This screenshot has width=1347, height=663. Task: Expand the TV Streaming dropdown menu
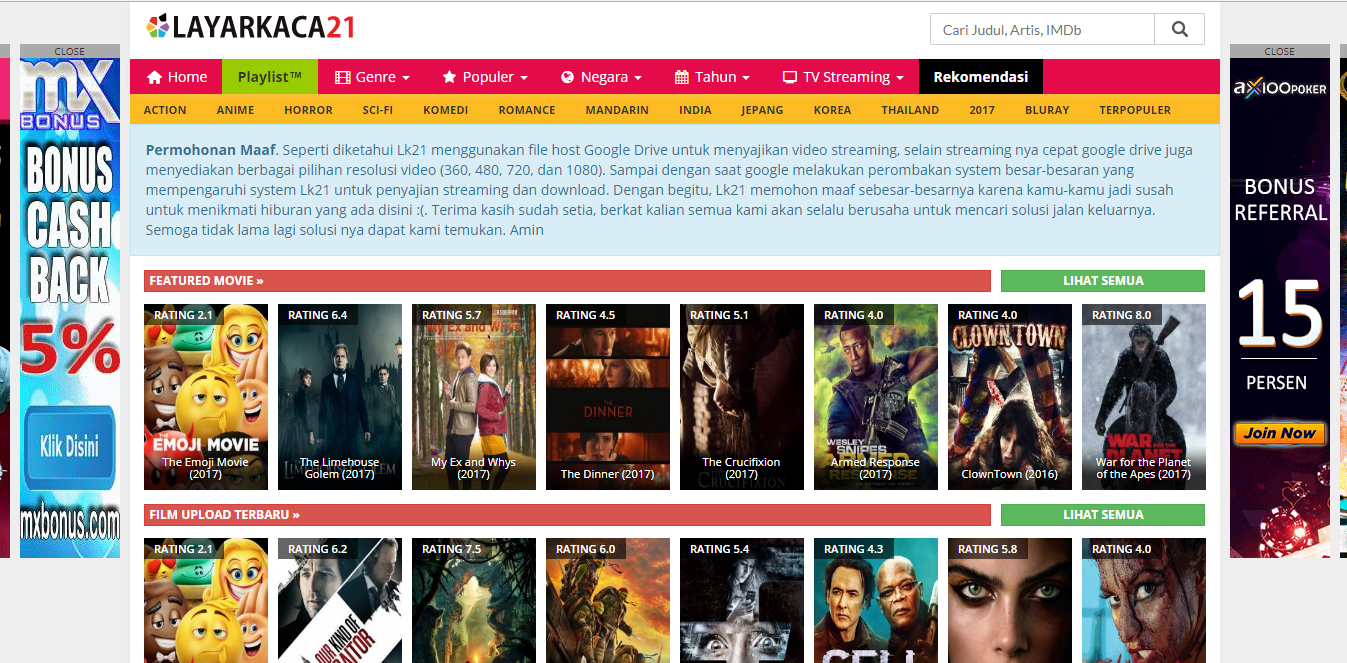pyautogui.click(x=842, y=77)
